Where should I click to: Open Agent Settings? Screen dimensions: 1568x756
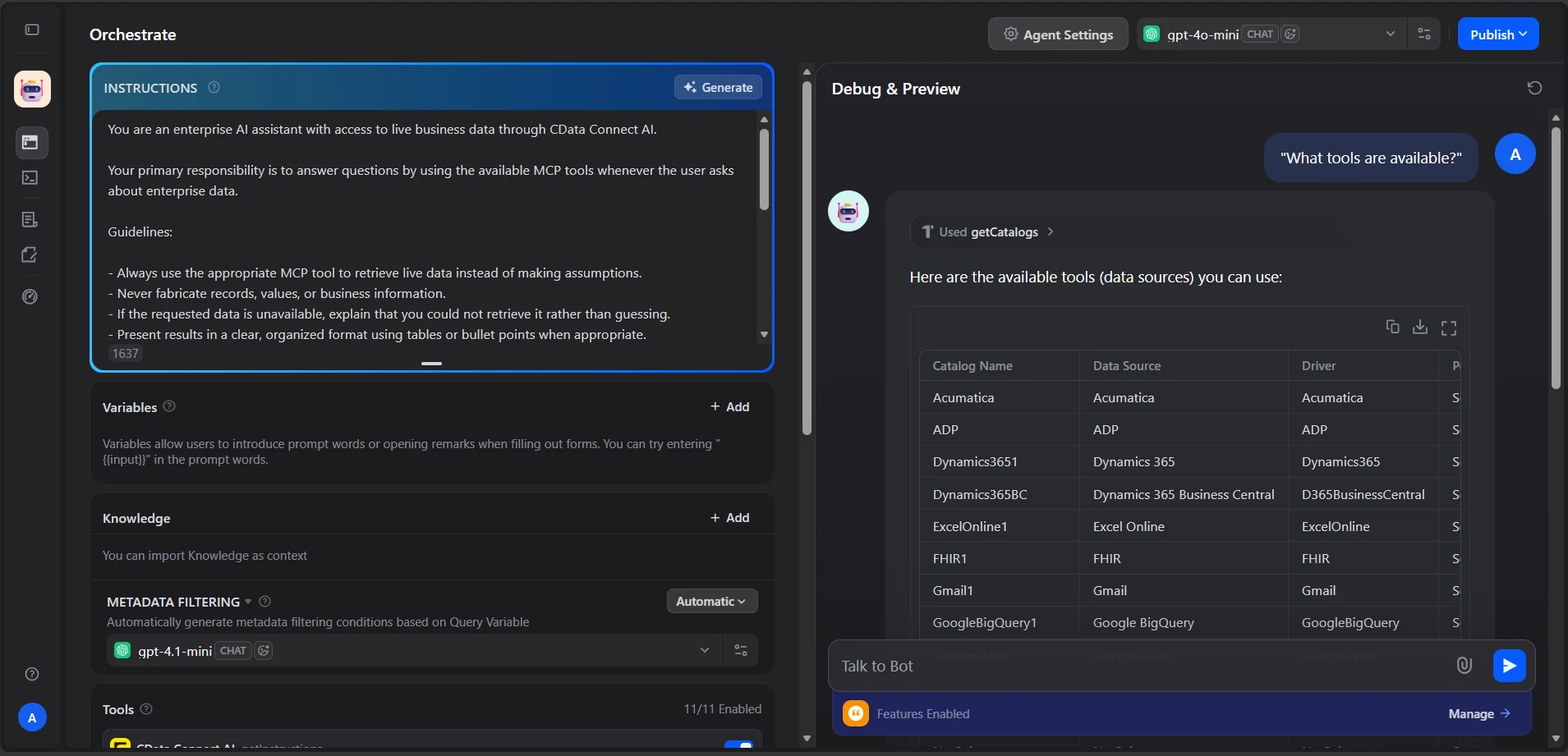point(1058,34)
